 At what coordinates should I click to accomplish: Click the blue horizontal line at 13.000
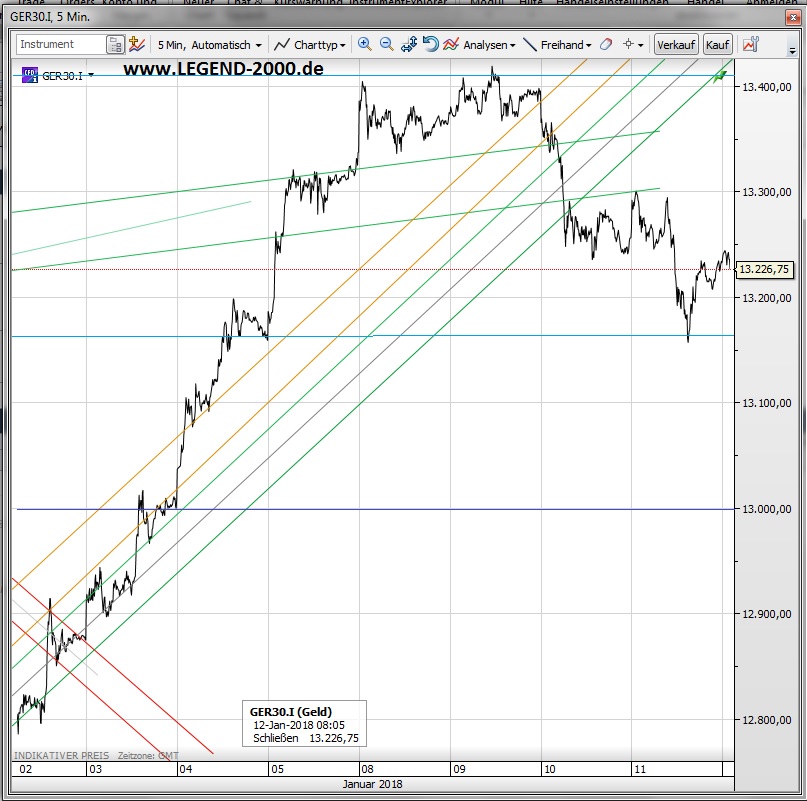tap(400, 509)
